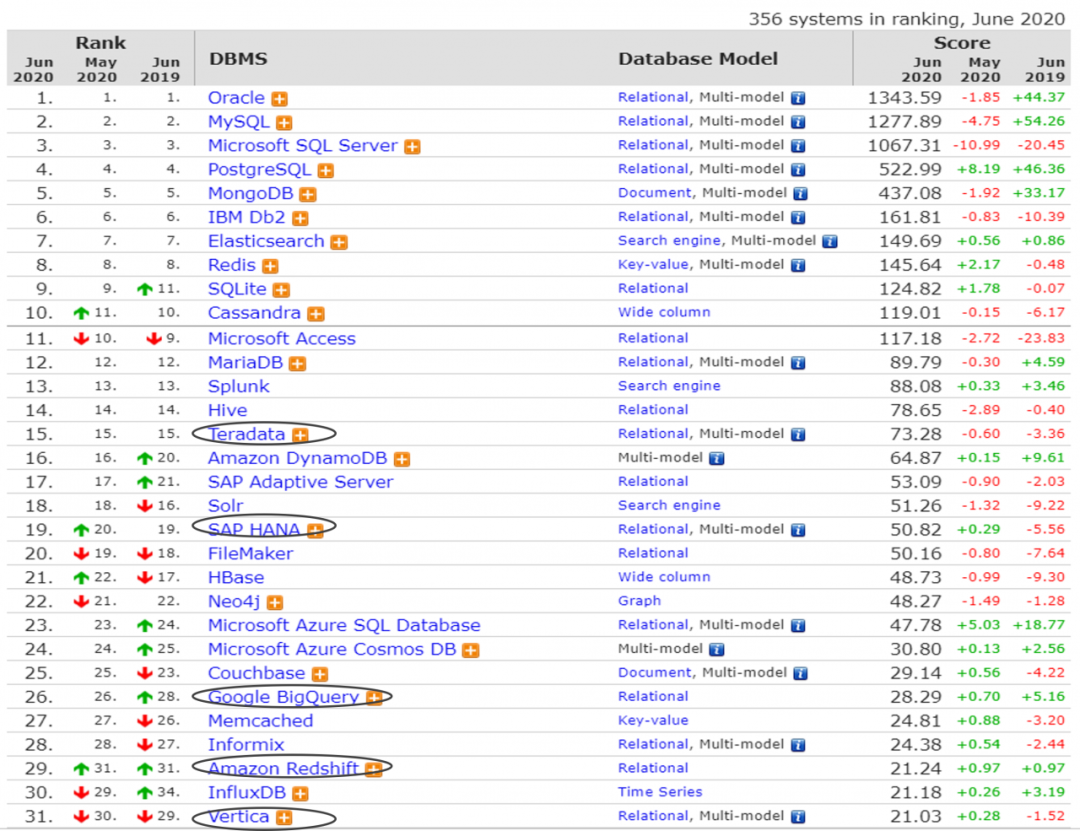Click the Search engine link in Elasticsearch row
Image resolution: width=1080 pixels, height=831 pixels.
tap(669, 241)
